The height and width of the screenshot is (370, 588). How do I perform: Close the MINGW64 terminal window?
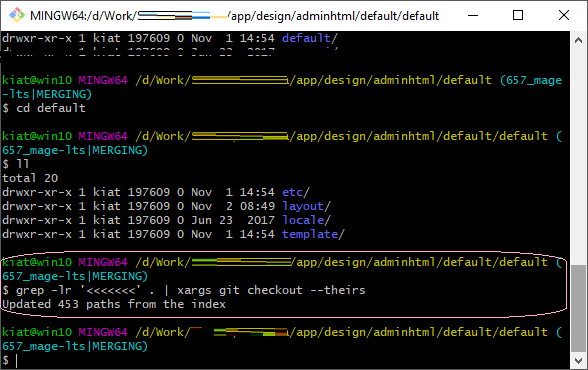(564, 15)
